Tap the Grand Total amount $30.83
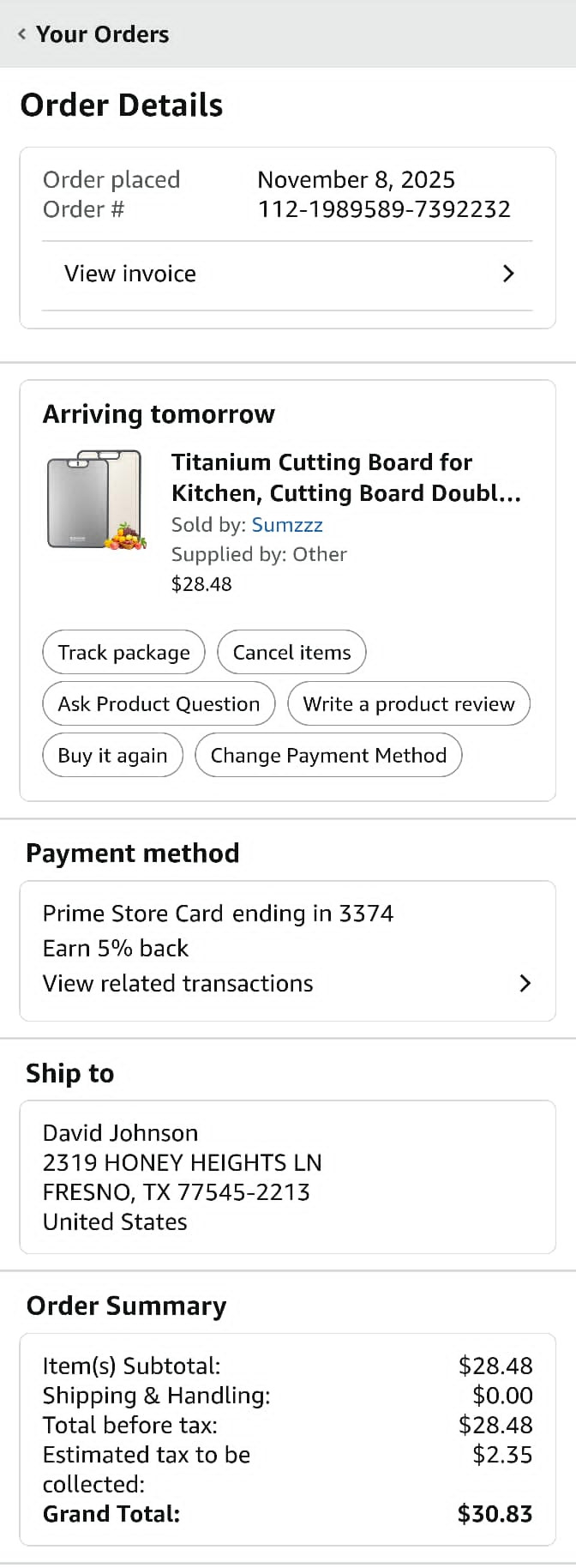Viewport: 576px width, 1568px height. tap(495, 1514)
